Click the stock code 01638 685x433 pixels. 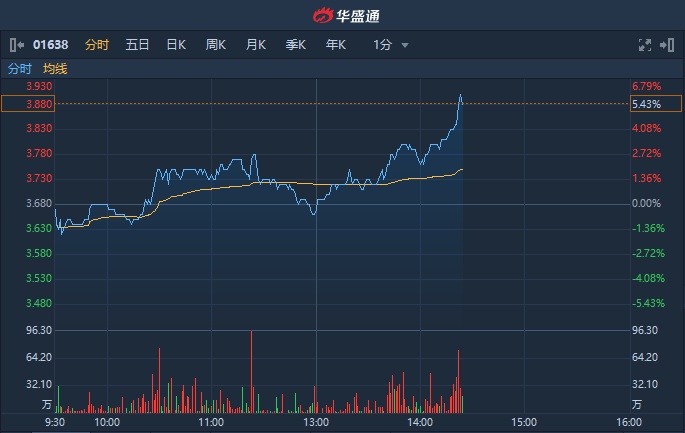[x=50, y=45]
